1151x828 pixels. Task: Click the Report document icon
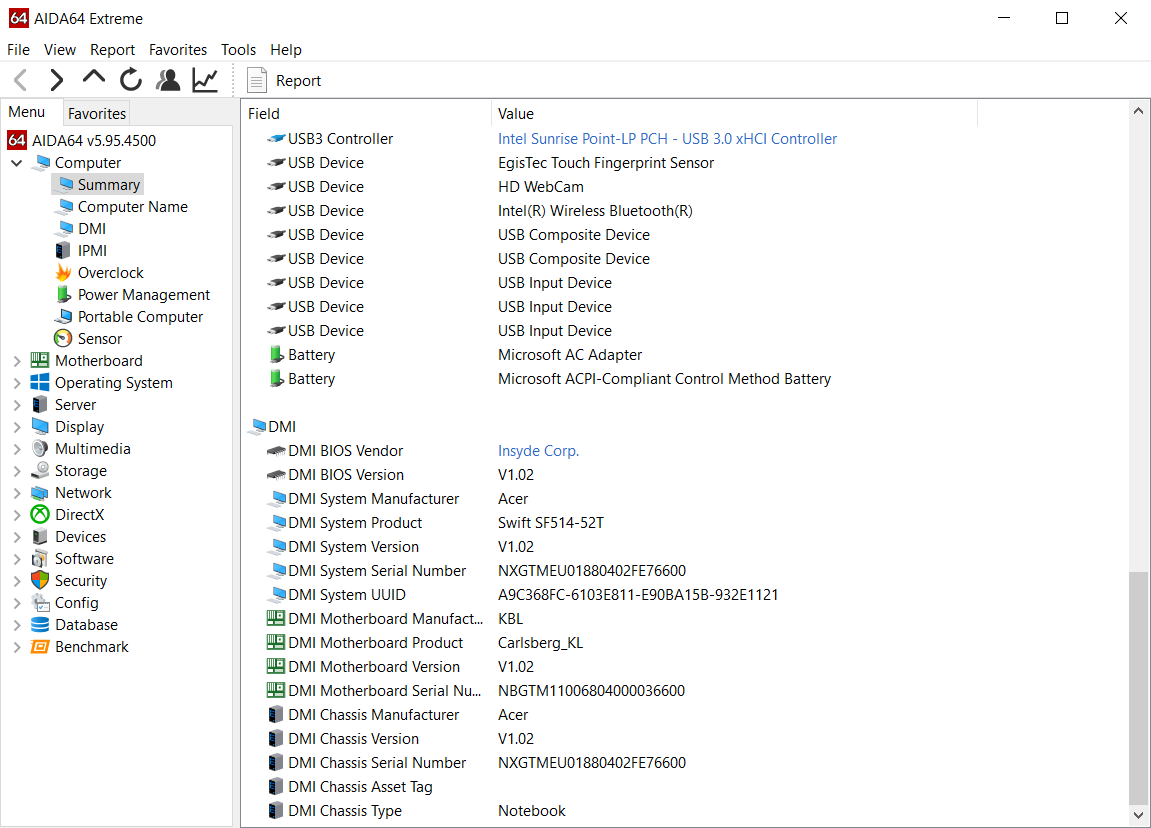click(256, 80)
